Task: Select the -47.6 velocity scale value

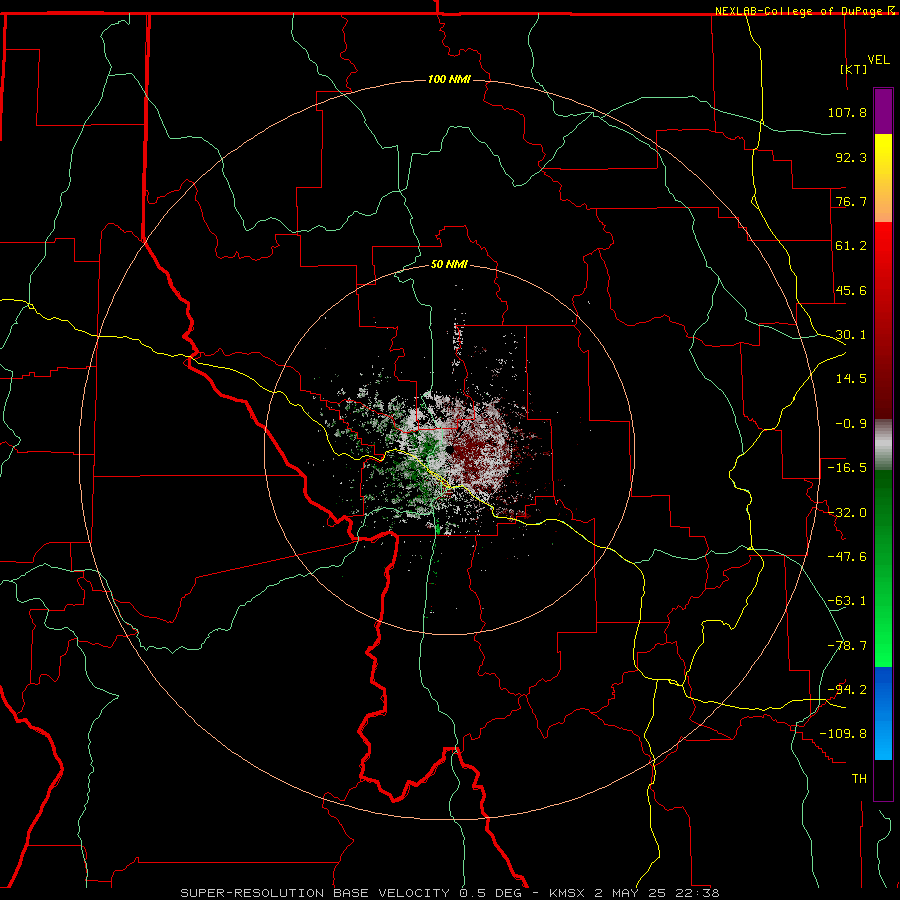Action: (847, 557)
